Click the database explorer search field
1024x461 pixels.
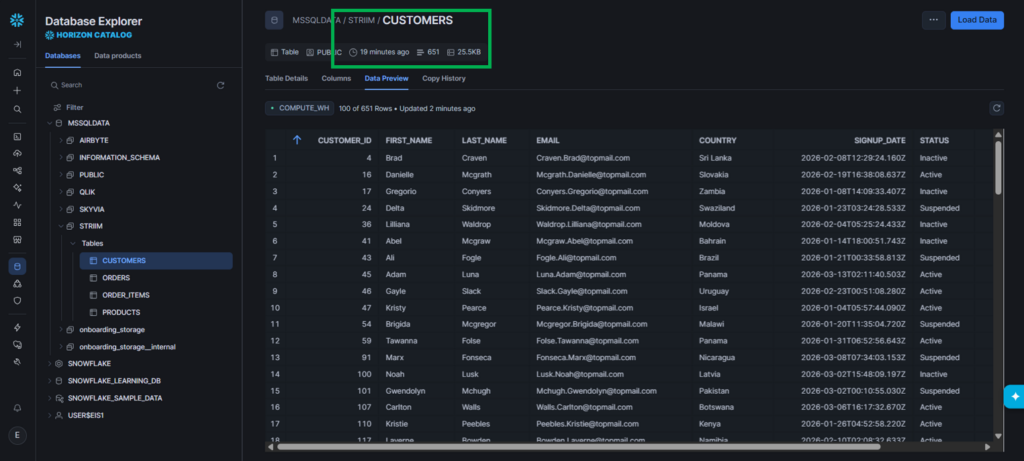click(131, 86)
